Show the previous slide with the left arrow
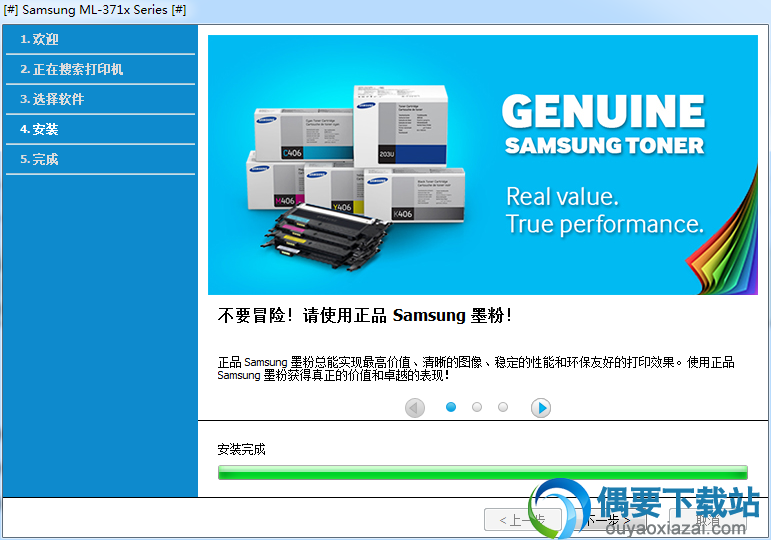The image size is (771, 540). pyautogui.click(x=415, y=408)
